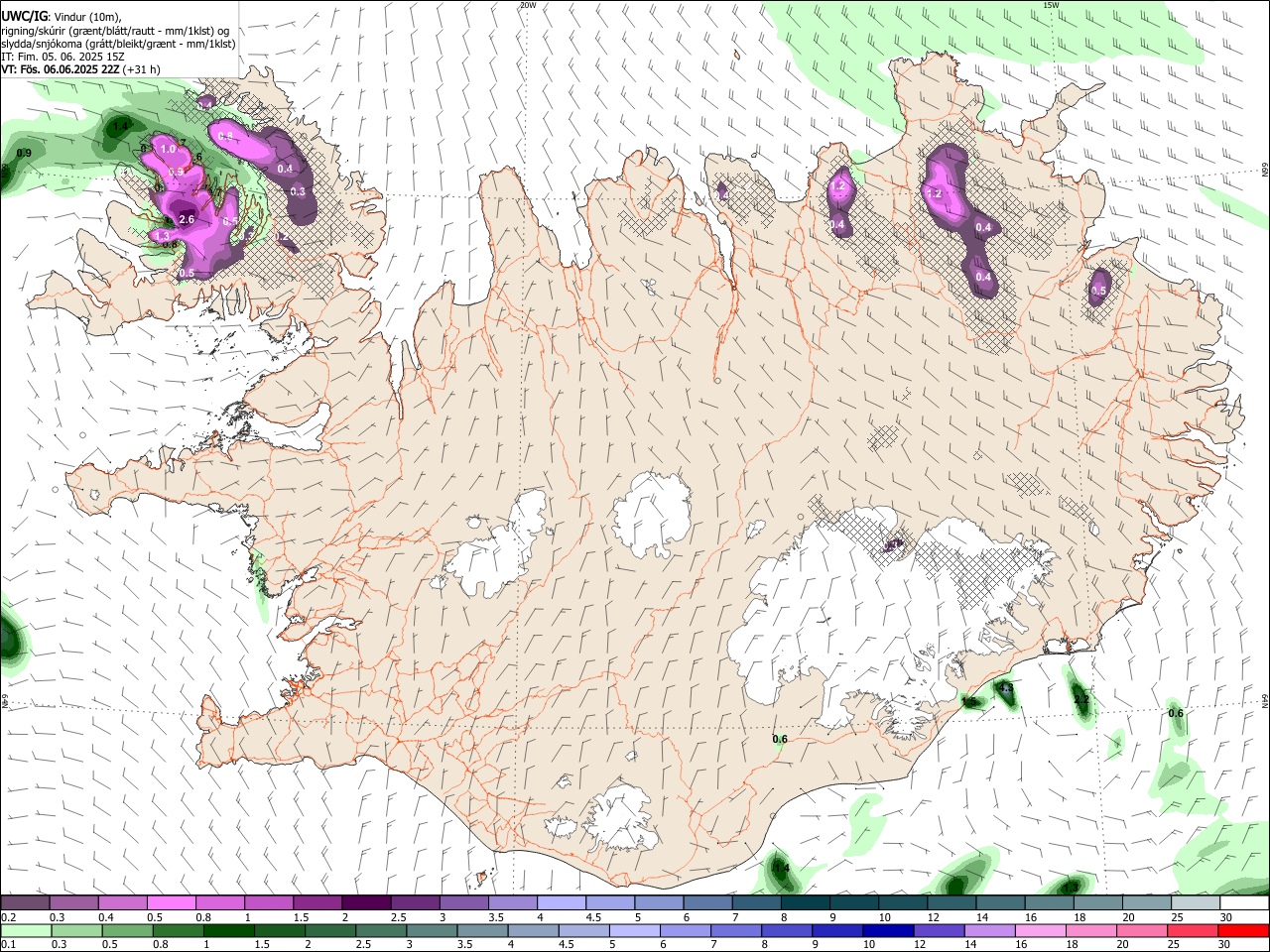Image resolution: width=1270 pixels, height=952 pixels.
Task: Click the 2.2 rain value off the southeast coast
Action: [1081, 700]
